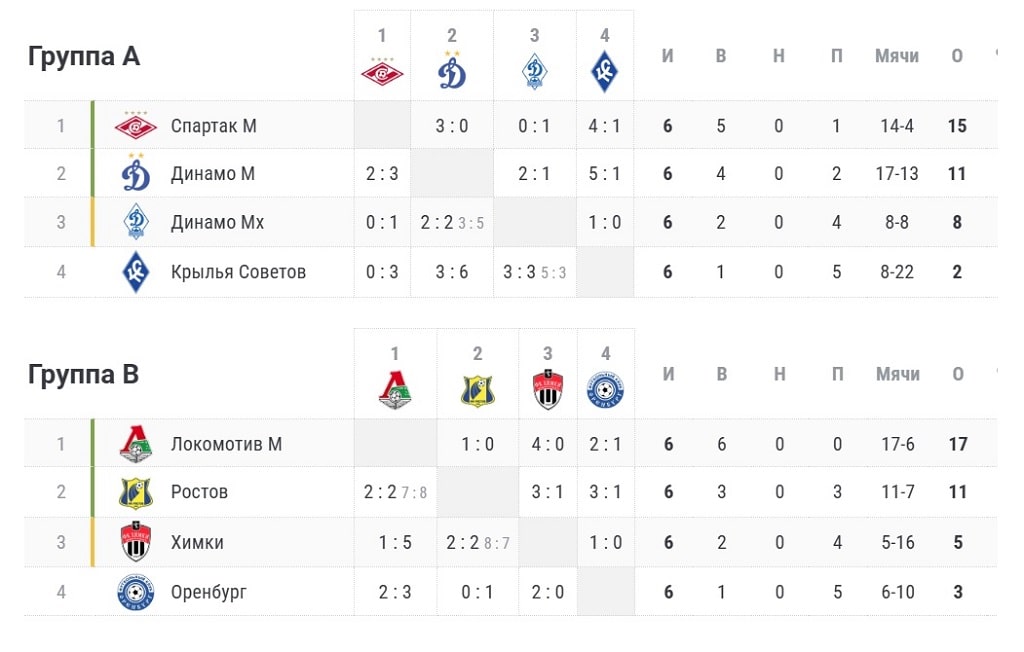Open Ростов team link
This screenshot has width=1024, height=652.
(199, 492)
